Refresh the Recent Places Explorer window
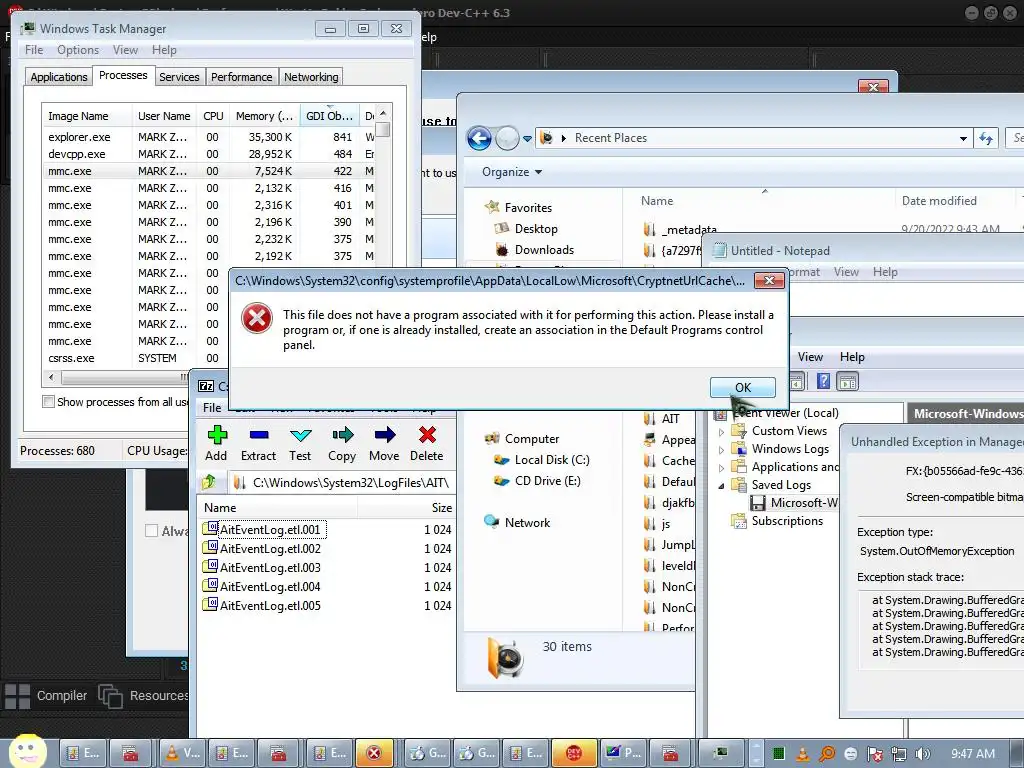The height and width of the screenshot is (768, 1024). click(x=985, y=138)
